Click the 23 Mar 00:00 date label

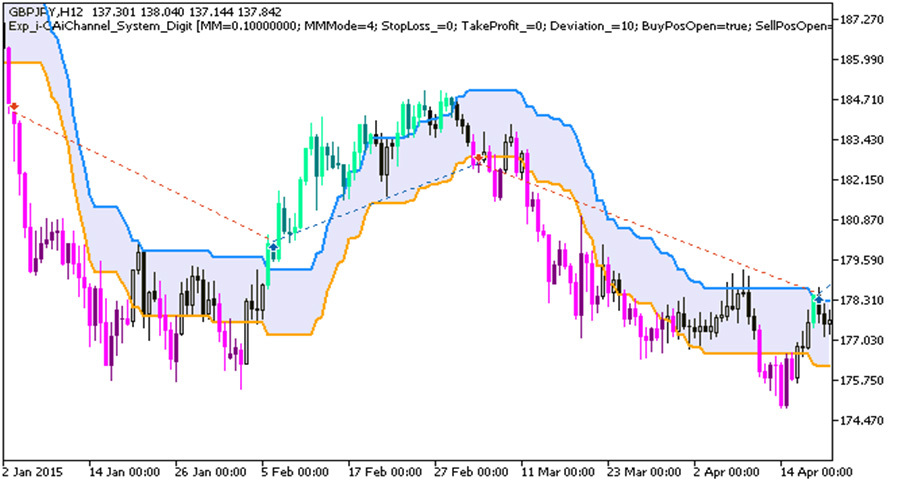coord(644,472)
